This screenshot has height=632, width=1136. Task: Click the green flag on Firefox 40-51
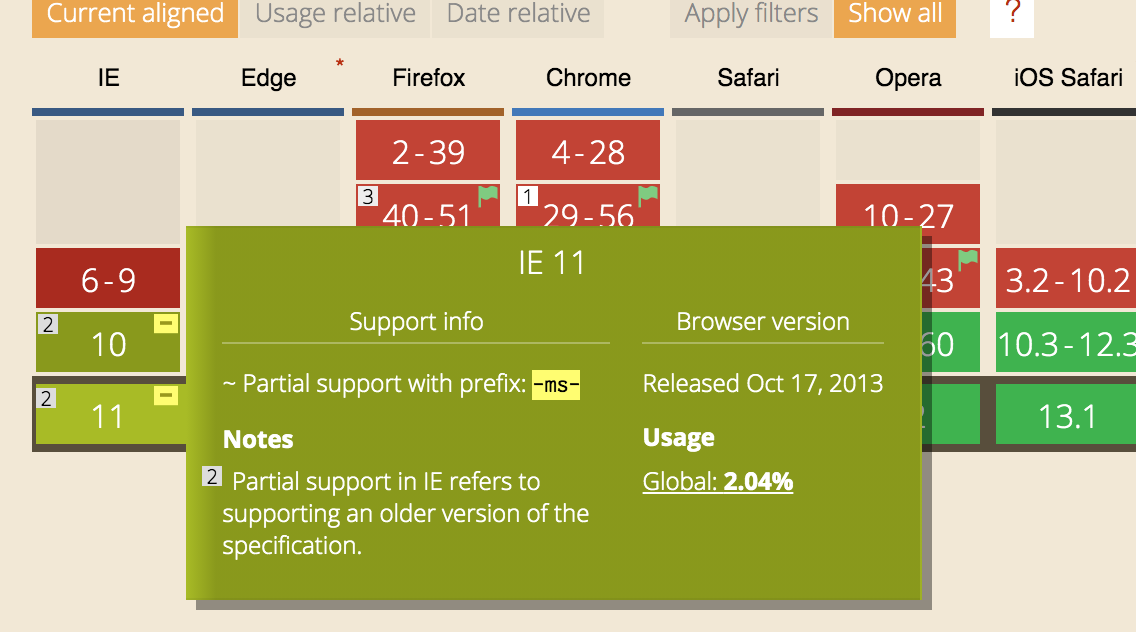[488, 195]
